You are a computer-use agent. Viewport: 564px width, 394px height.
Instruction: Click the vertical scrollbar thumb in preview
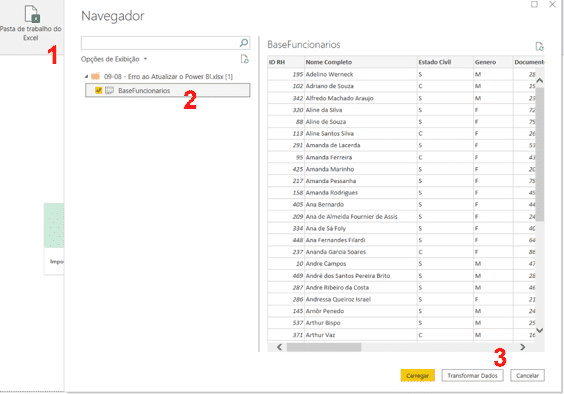[540, 154]
